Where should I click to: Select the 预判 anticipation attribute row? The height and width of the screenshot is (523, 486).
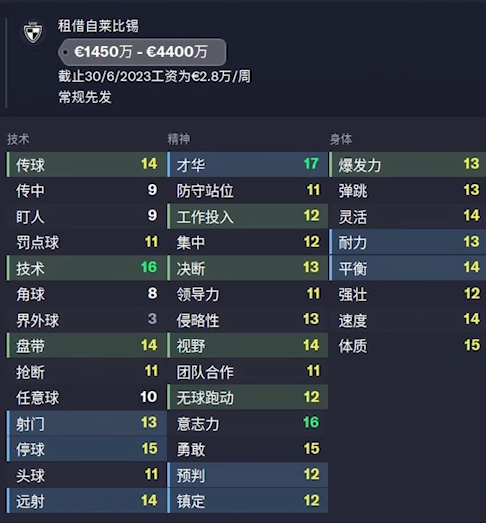(x=248, y=475)
